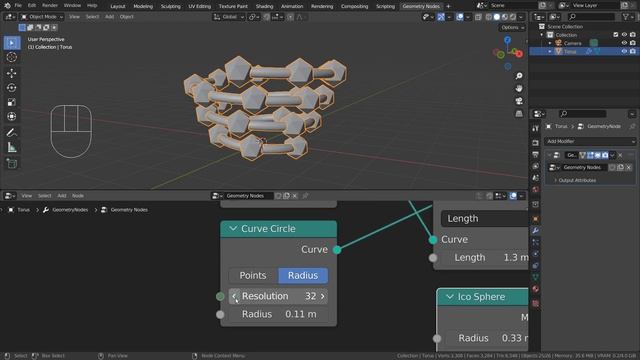
Task: Select the Transform tool
Action: coord(11,117)
